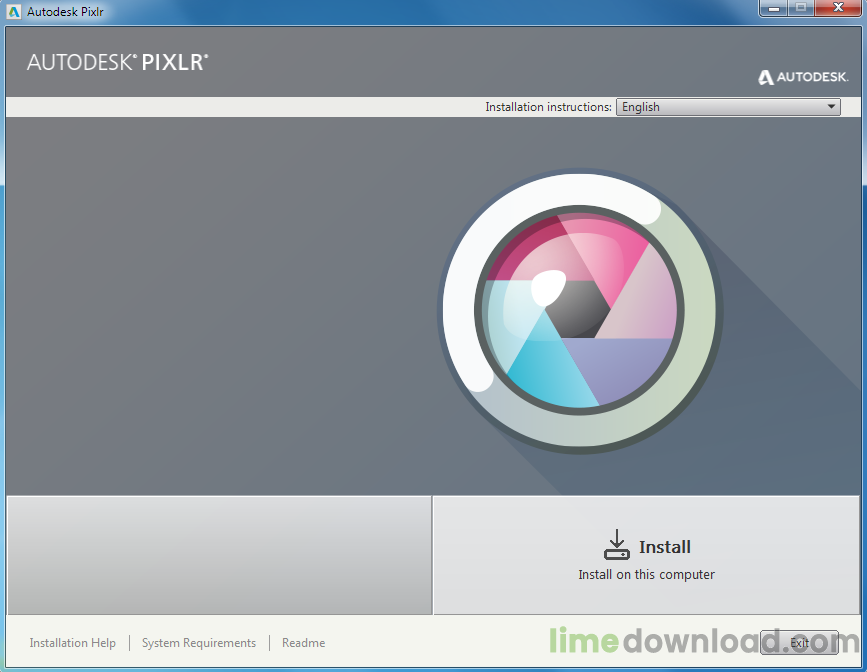This screenshot has height=672, width=867.
Task: Open the Readme link
Action: point(304,643)
